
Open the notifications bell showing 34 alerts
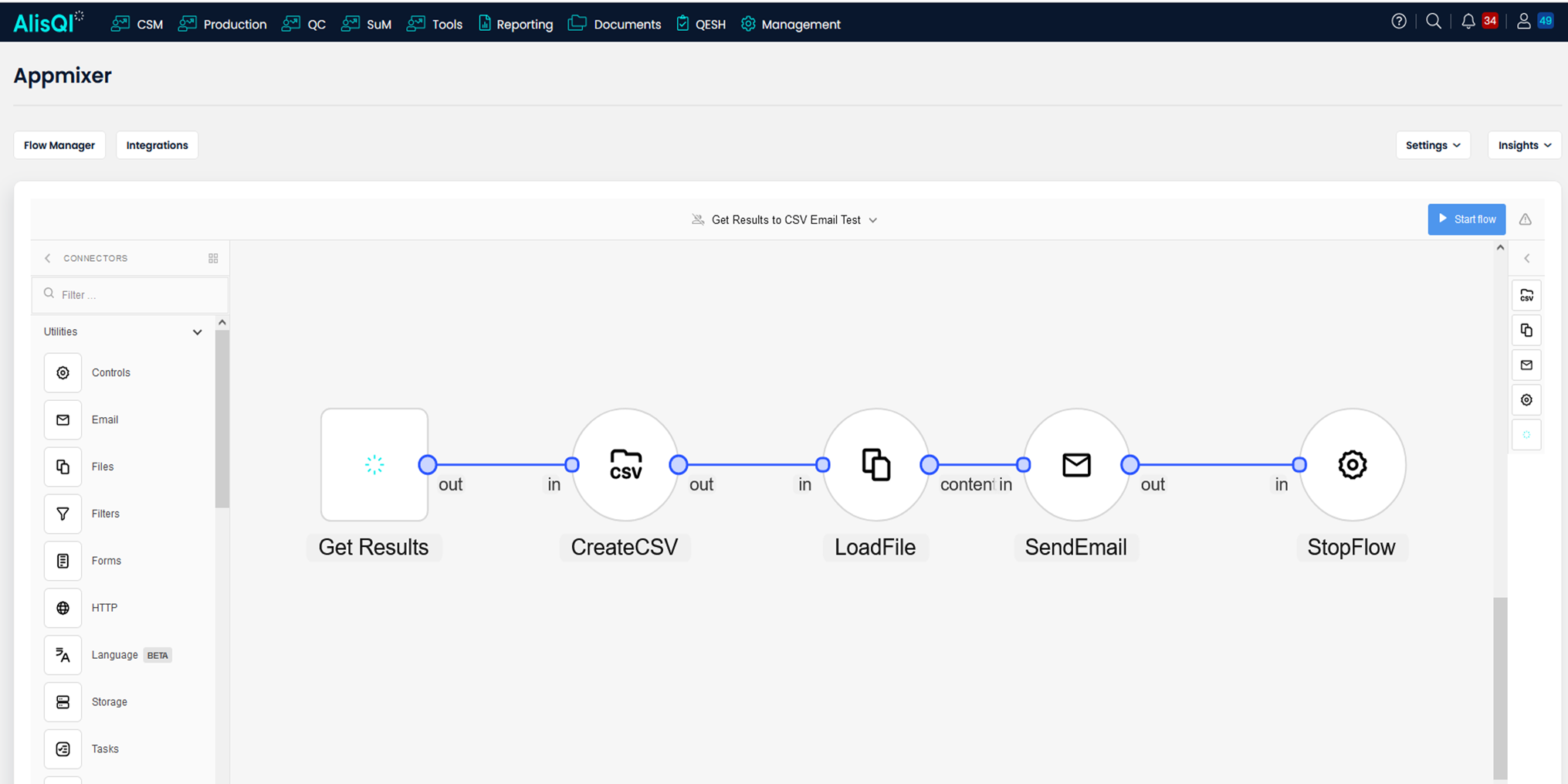click(1468, 21)
